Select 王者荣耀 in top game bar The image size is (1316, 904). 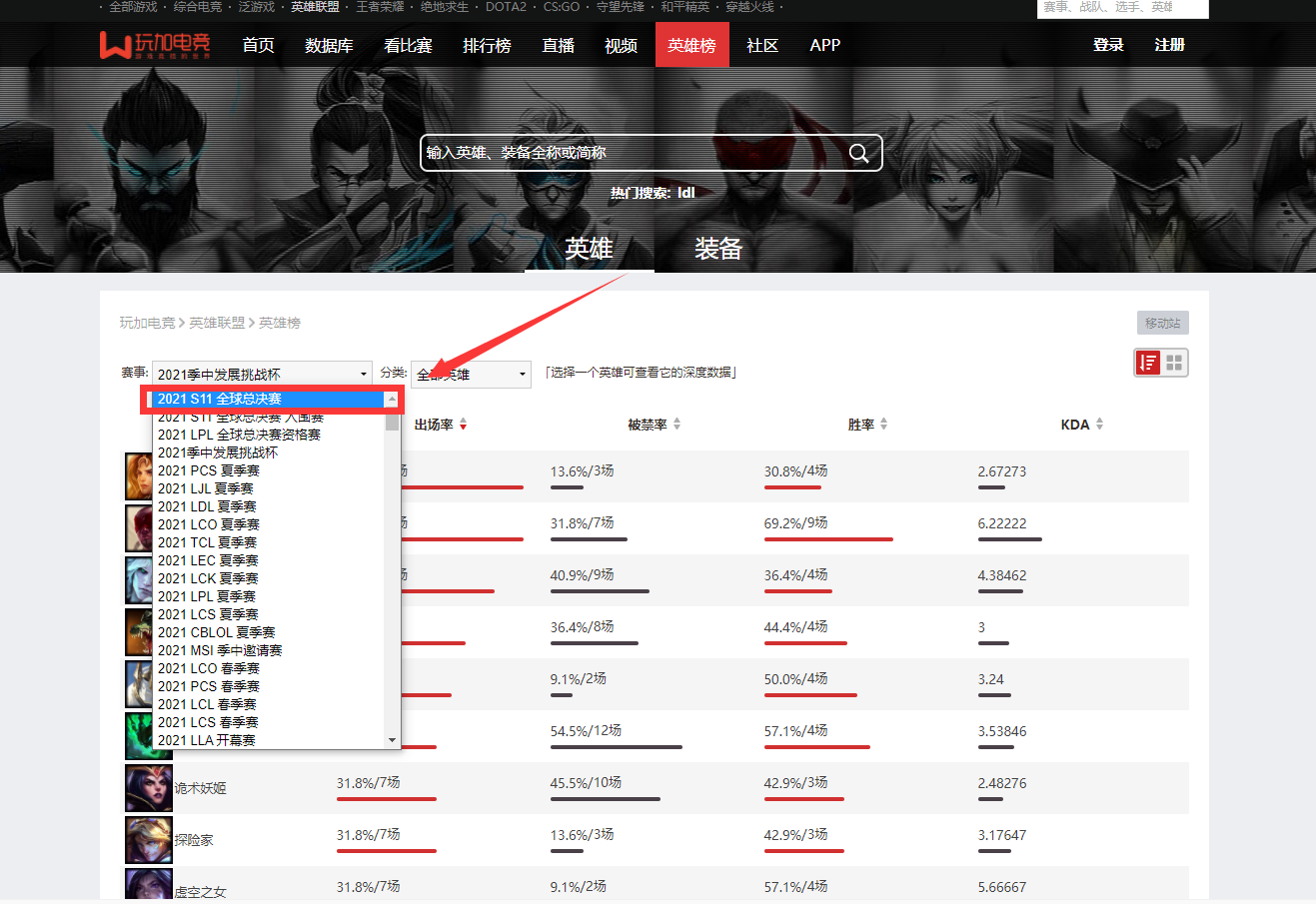[380, 7]
